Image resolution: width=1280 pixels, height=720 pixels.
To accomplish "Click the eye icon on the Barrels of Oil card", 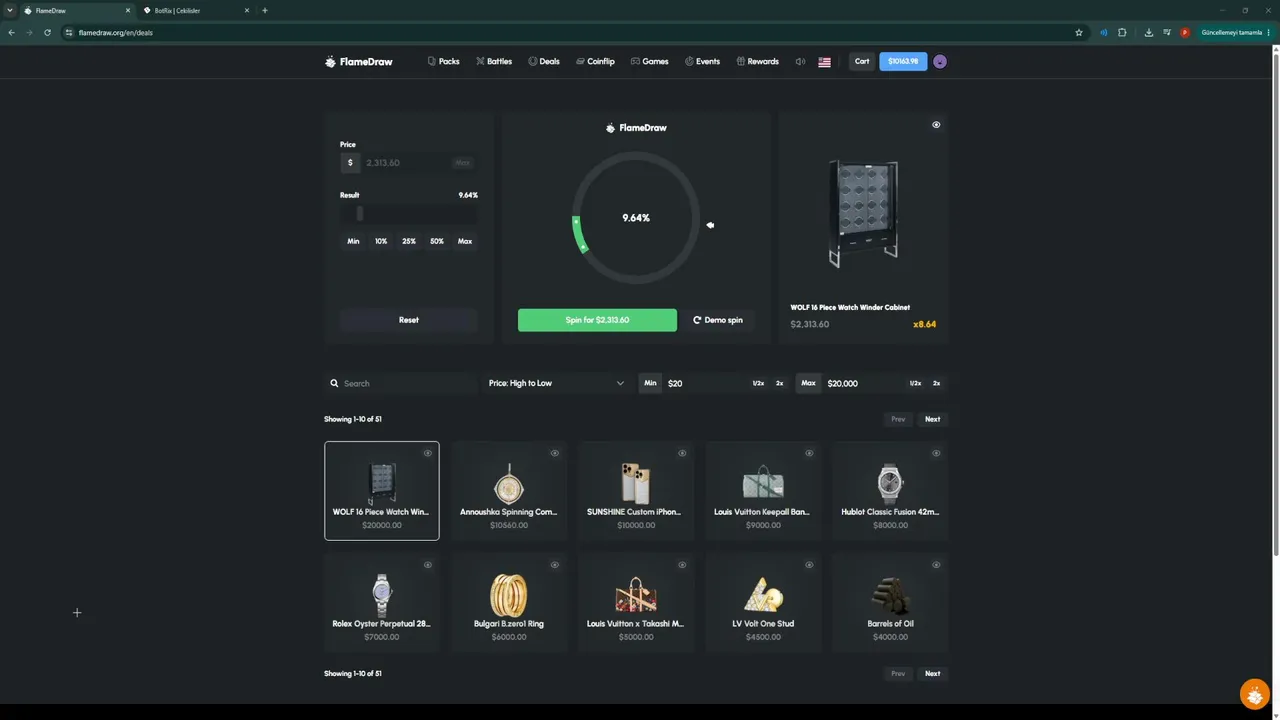I will pyautogui.click(x=936, y=565).
